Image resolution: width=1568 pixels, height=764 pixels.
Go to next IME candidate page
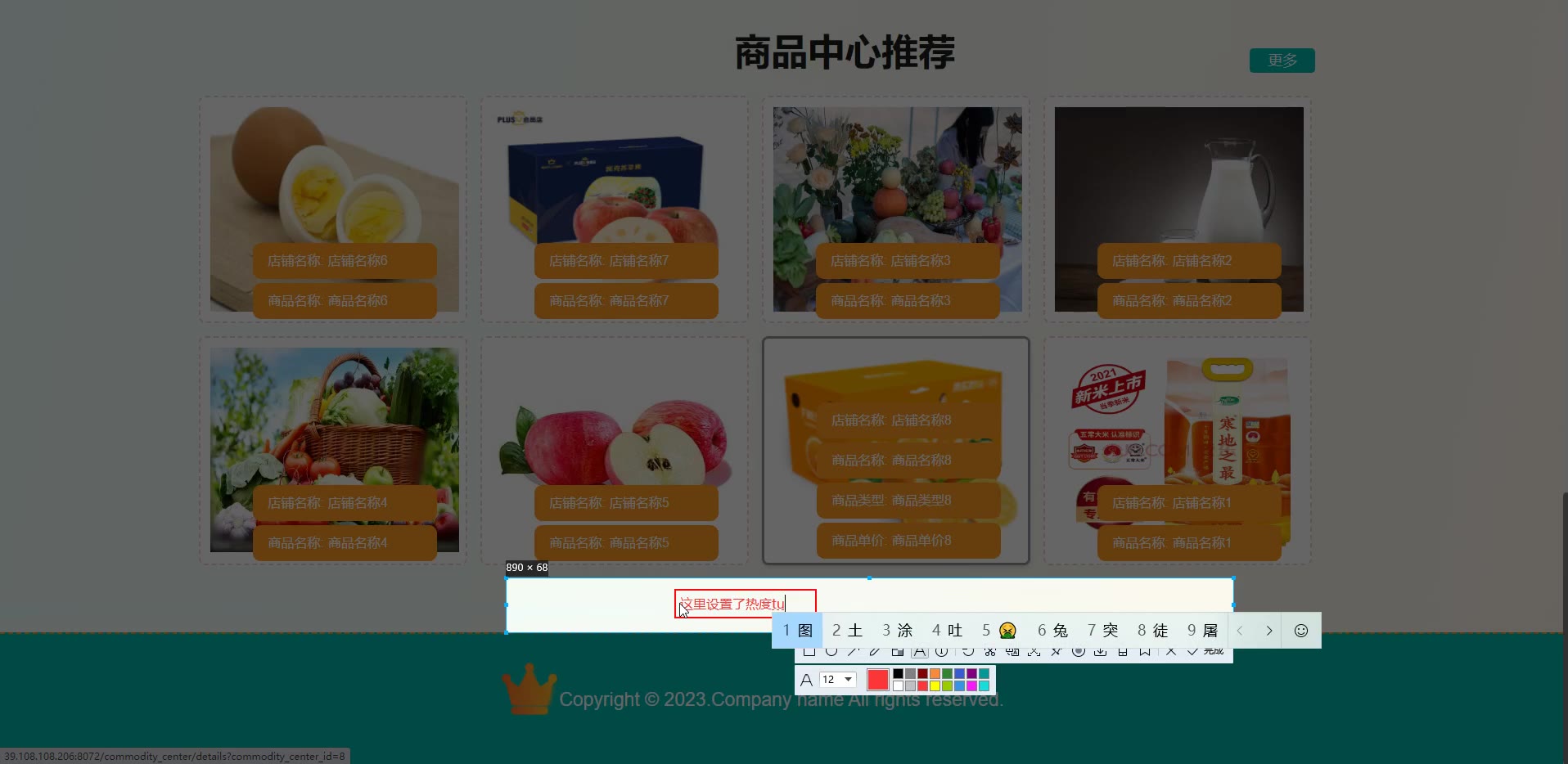tap(1269, 631)
